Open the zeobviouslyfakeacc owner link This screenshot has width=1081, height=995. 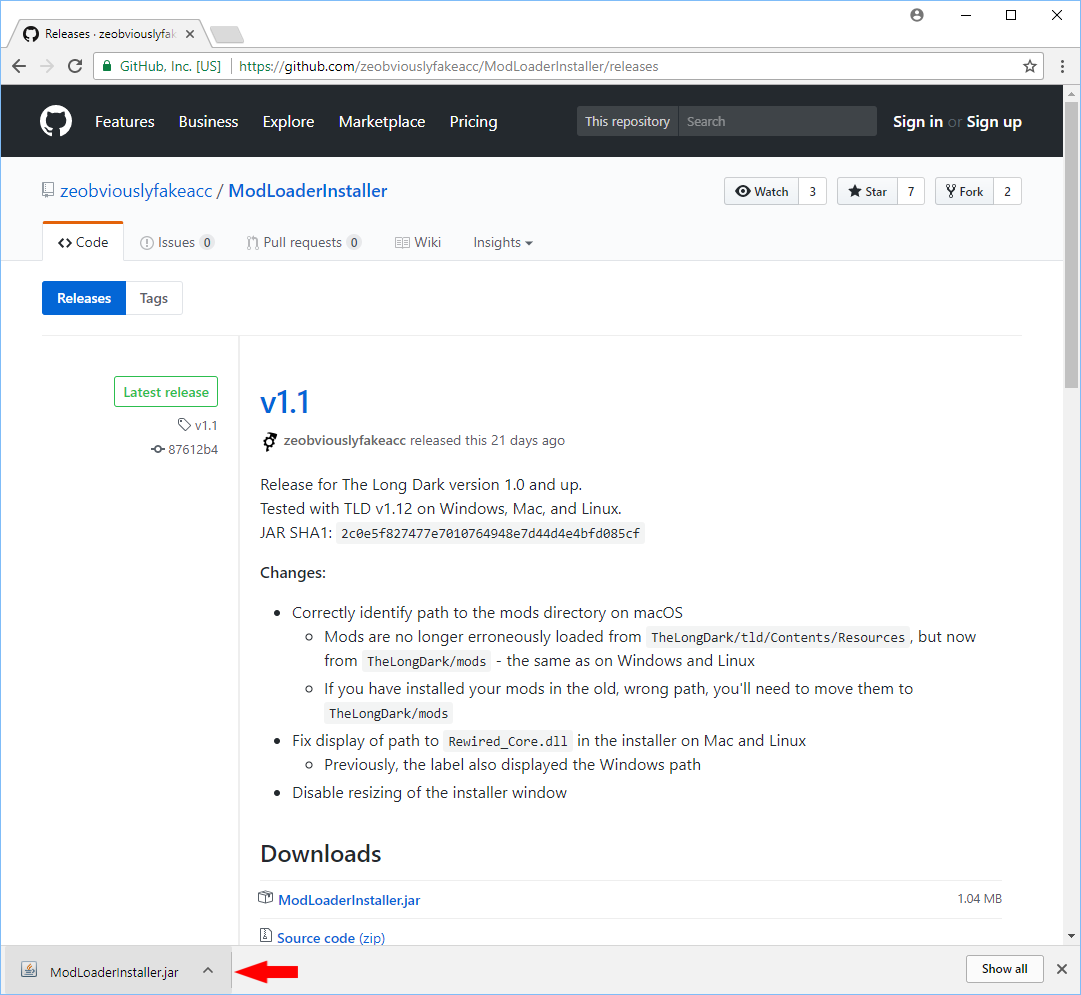point(136,191)
